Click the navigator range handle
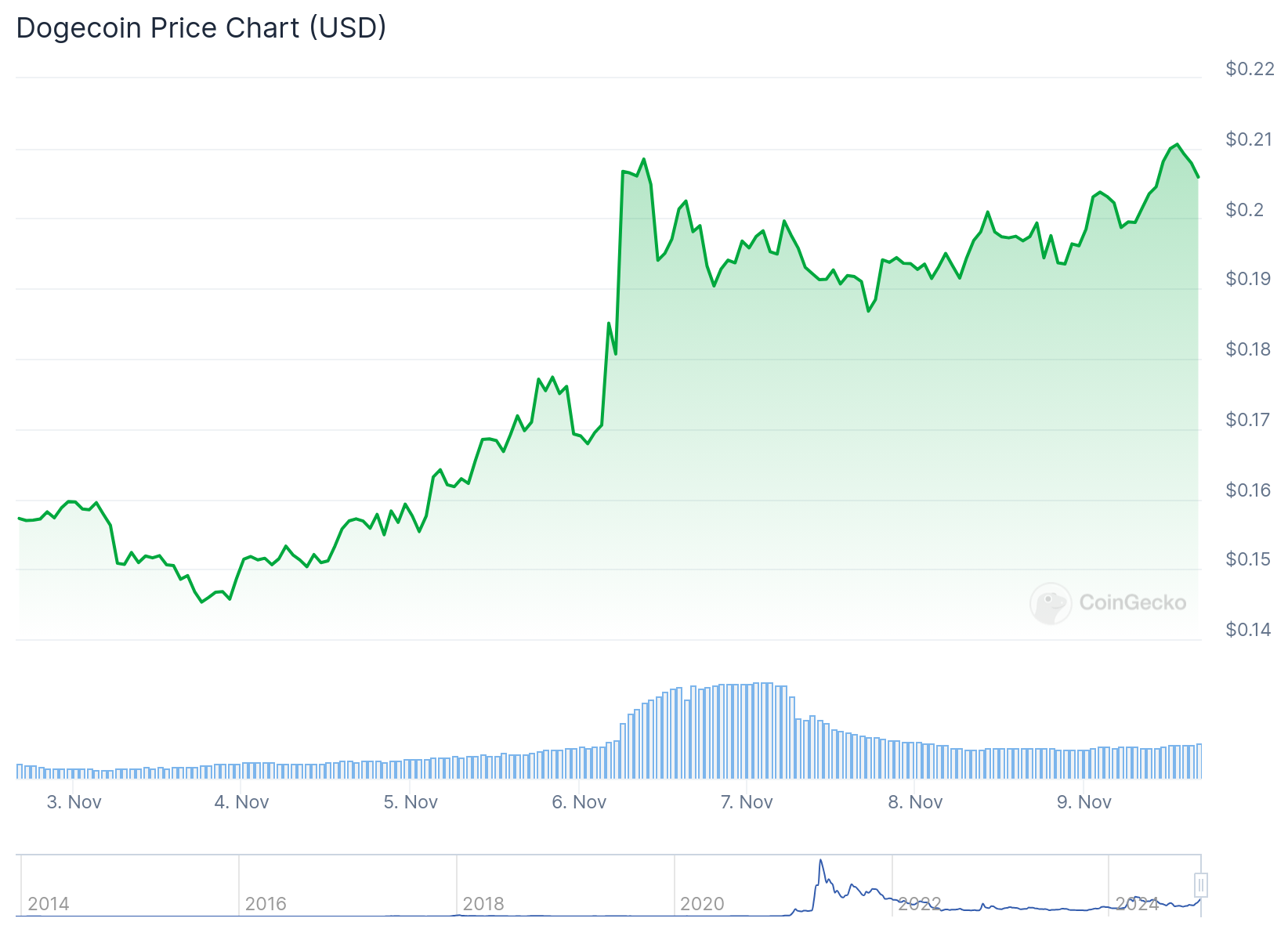 pos(1200,885)
